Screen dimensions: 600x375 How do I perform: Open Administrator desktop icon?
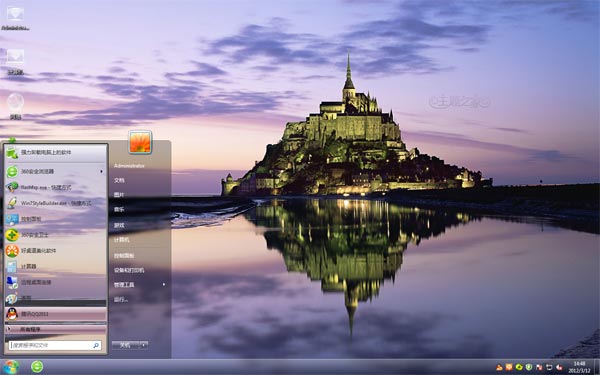point(15,18)
